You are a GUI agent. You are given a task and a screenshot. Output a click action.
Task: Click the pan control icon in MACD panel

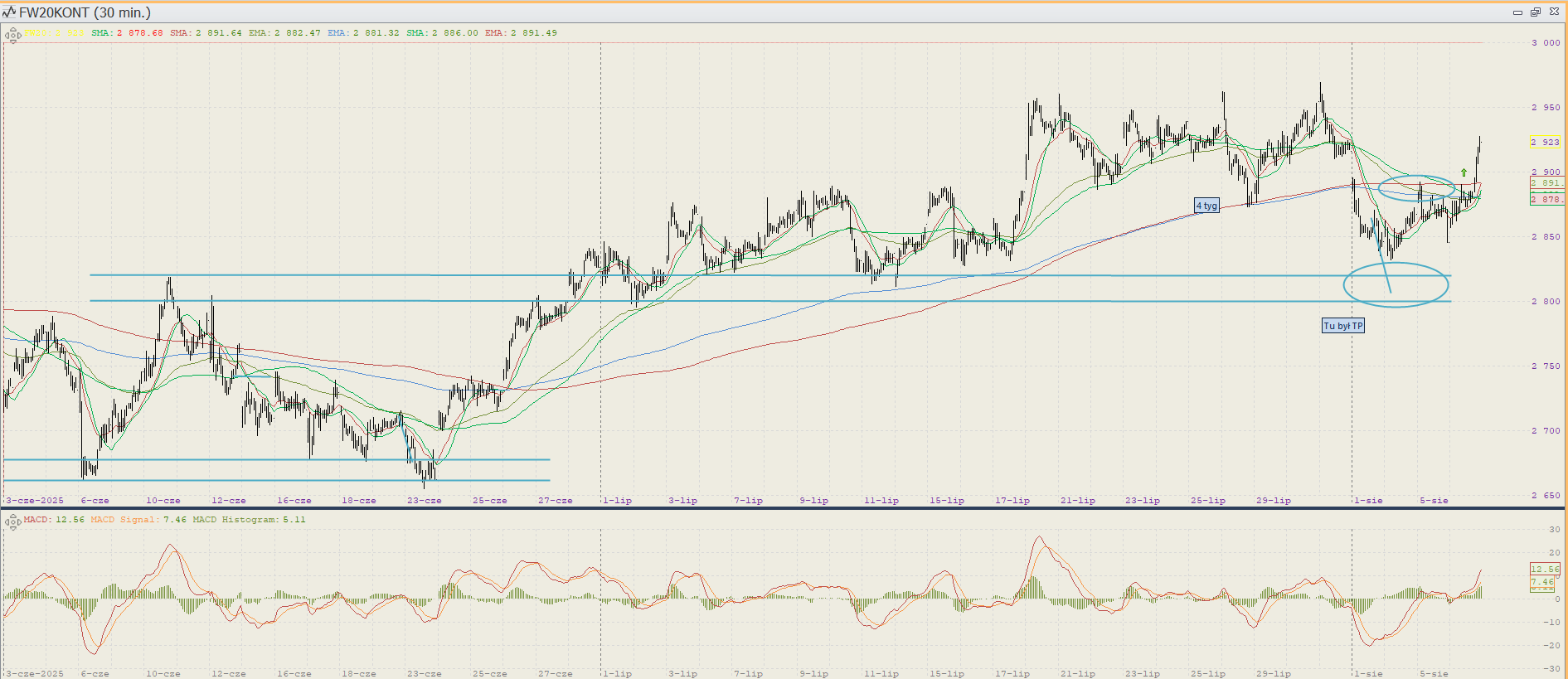click(12, 521)
